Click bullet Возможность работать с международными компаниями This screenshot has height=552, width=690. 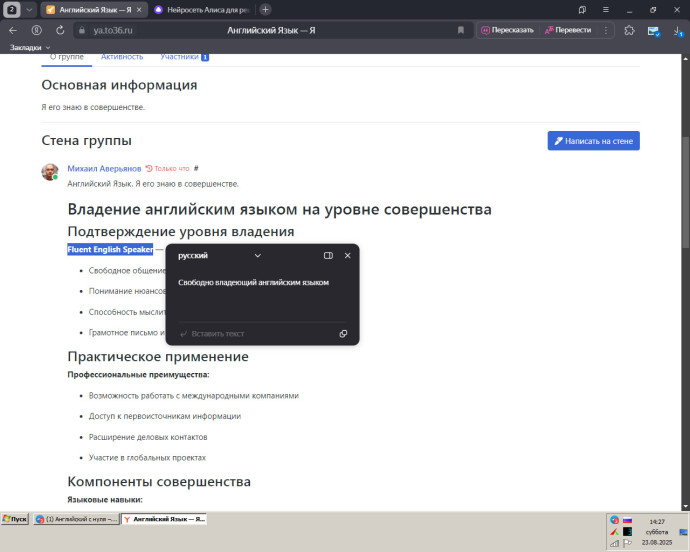point(194,396)
